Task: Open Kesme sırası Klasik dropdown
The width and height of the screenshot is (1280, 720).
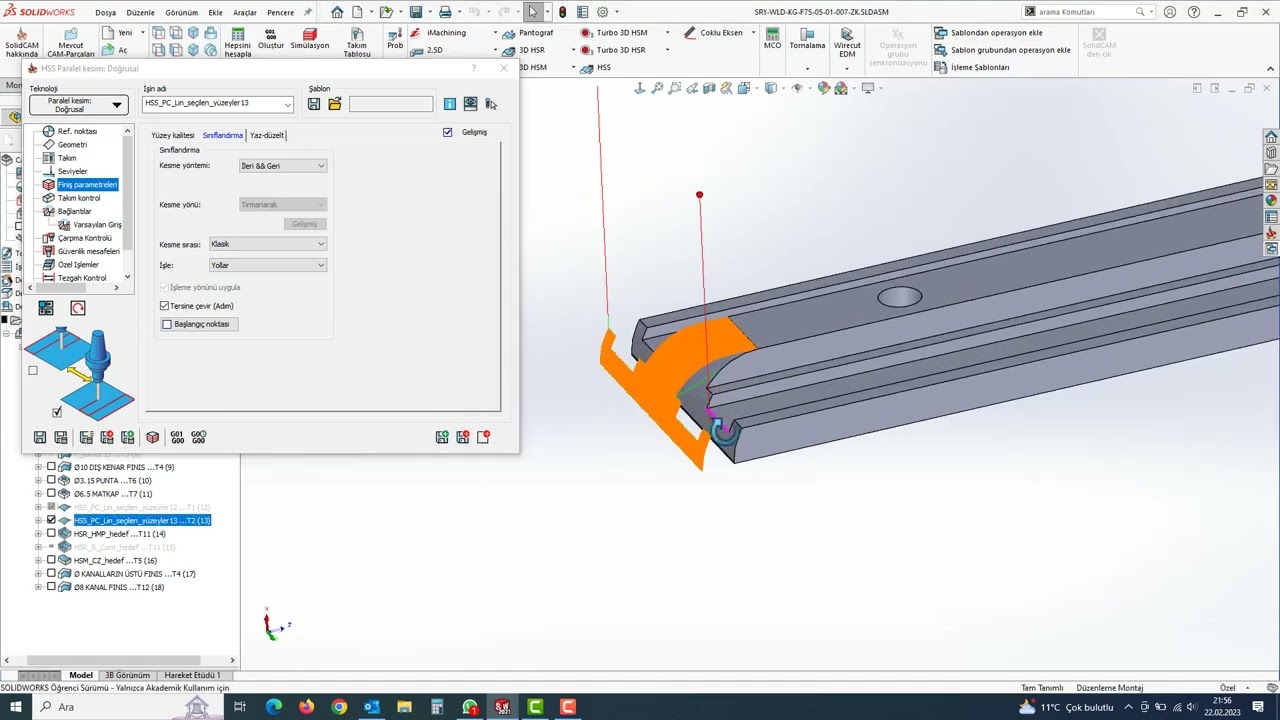Action: 267,244
